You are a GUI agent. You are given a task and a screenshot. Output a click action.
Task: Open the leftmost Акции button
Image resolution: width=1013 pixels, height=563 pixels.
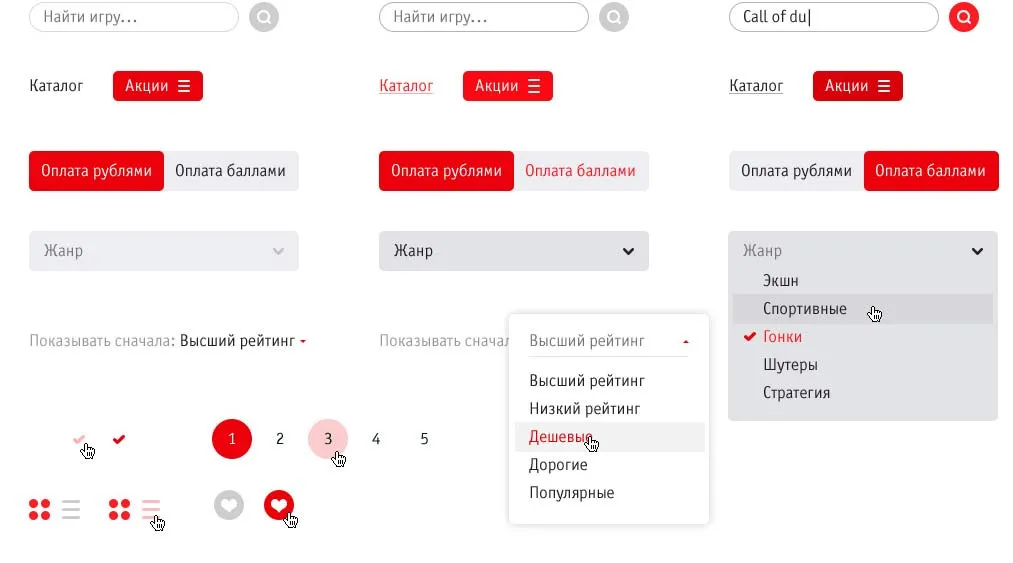pyautogui.click(x=158, y=86)
